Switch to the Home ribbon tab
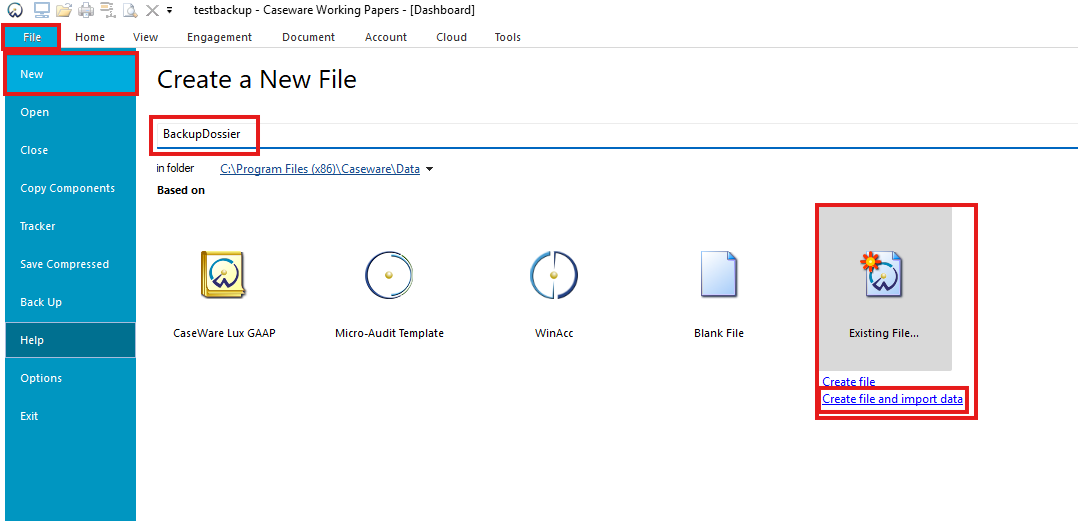This screenshot has width=1078, height=521. [x=90, y=37]
